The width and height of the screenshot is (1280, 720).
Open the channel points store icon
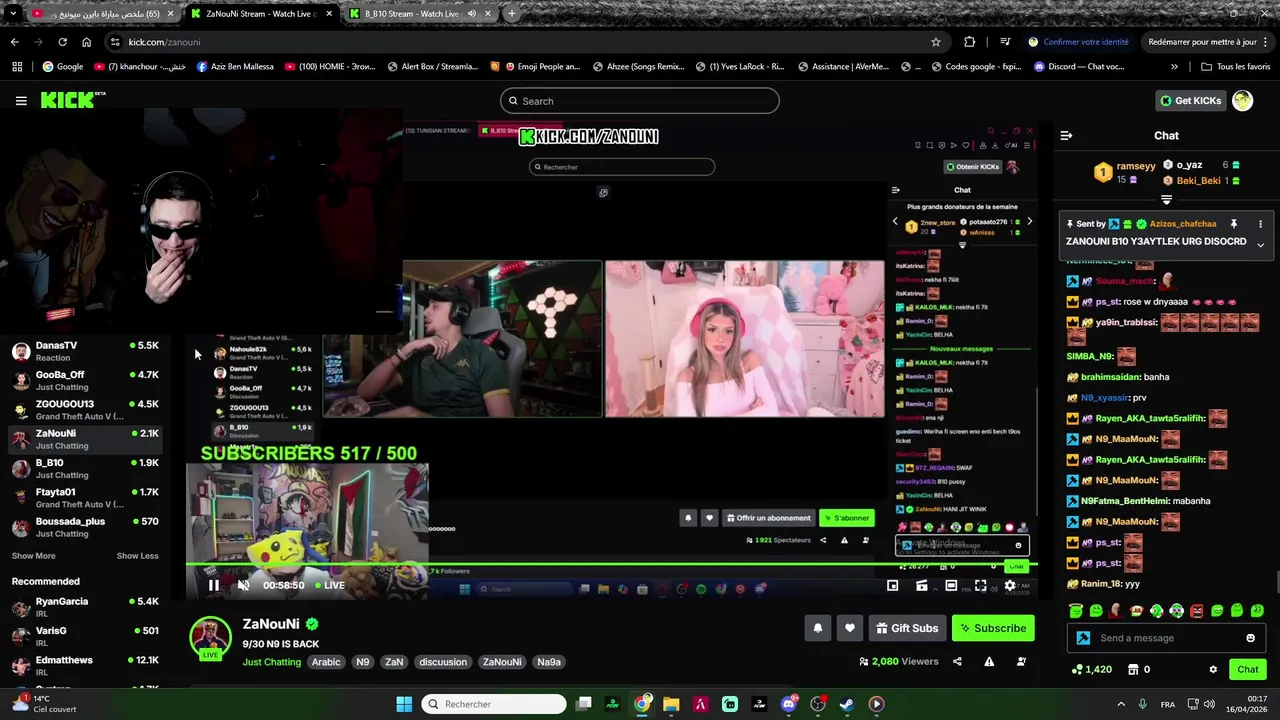tap(1133, 669)
